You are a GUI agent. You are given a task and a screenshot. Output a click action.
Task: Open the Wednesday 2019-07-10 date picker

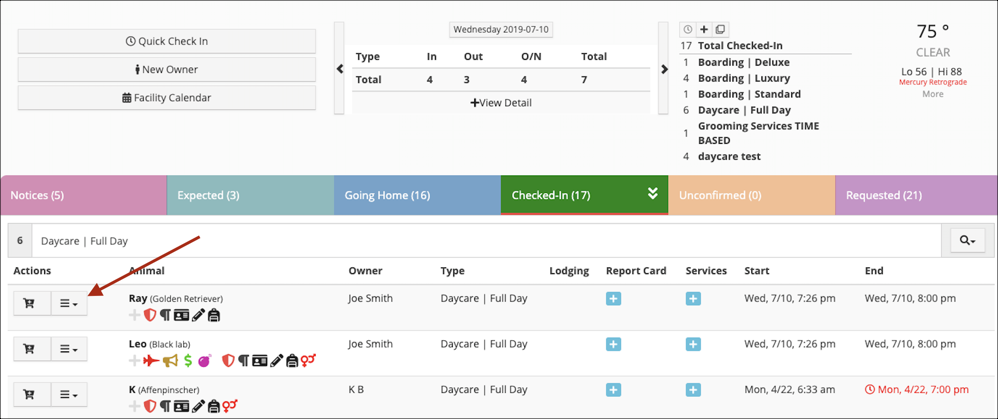click(501, 30)
